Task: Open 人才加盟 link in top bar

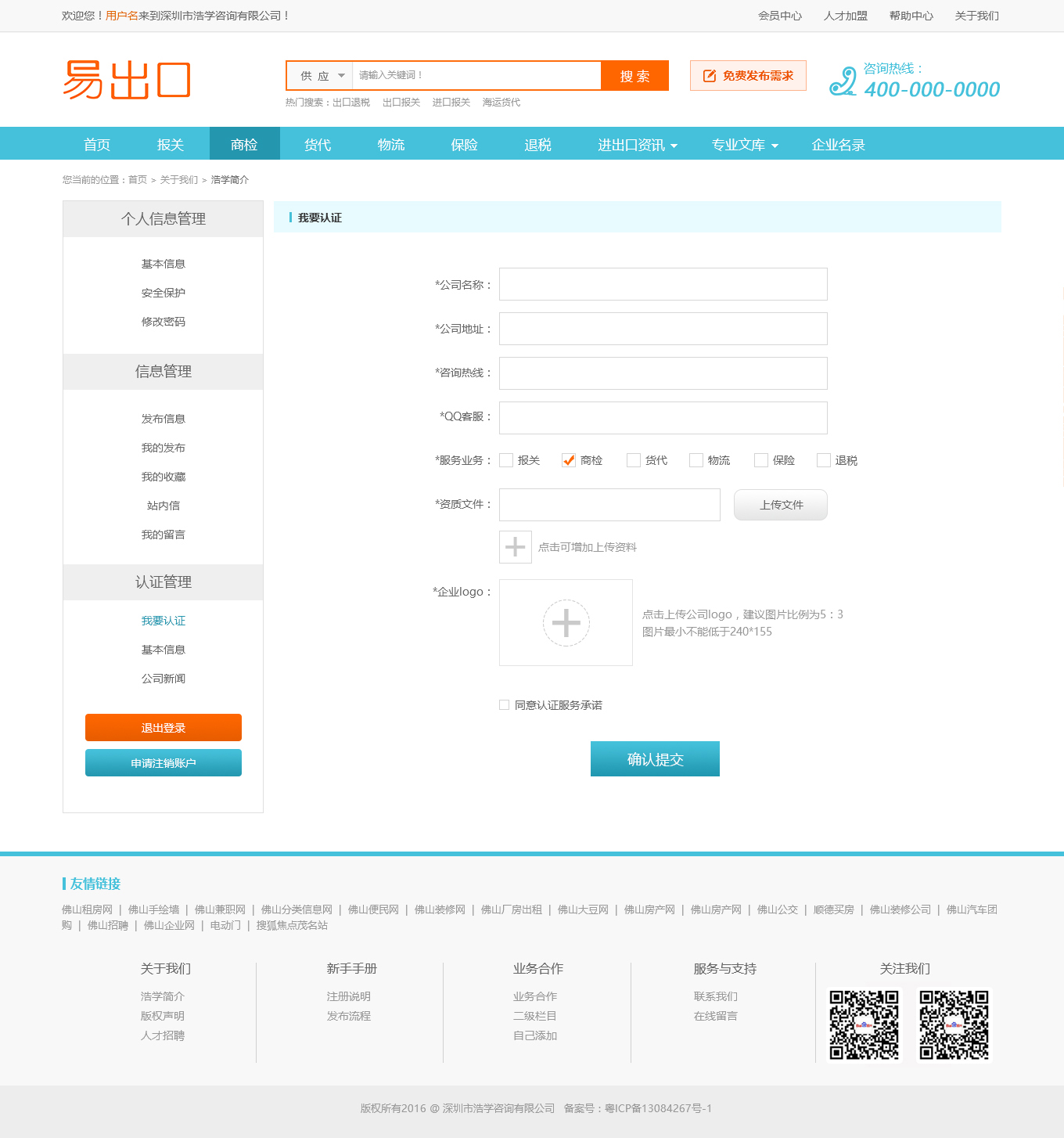Action: click(x=846, y=16)
